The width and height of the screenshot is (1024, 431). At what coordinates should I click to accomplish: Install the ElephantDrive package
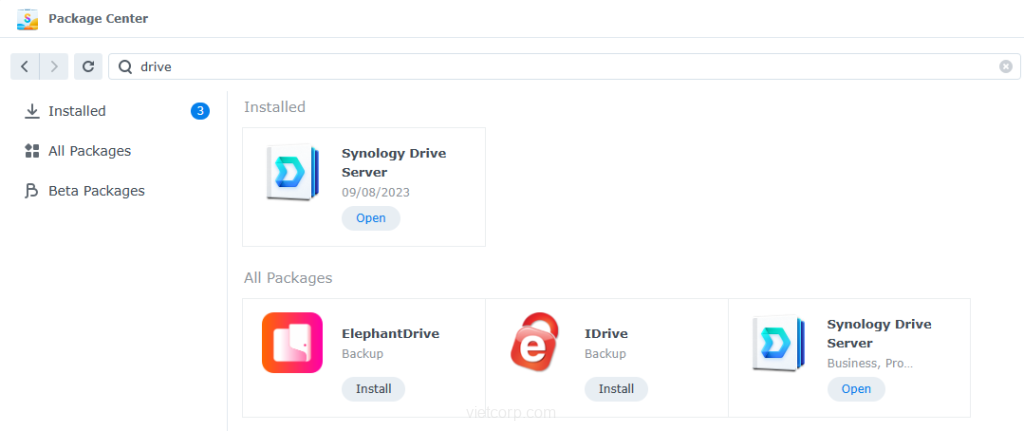tap(373, 389)
